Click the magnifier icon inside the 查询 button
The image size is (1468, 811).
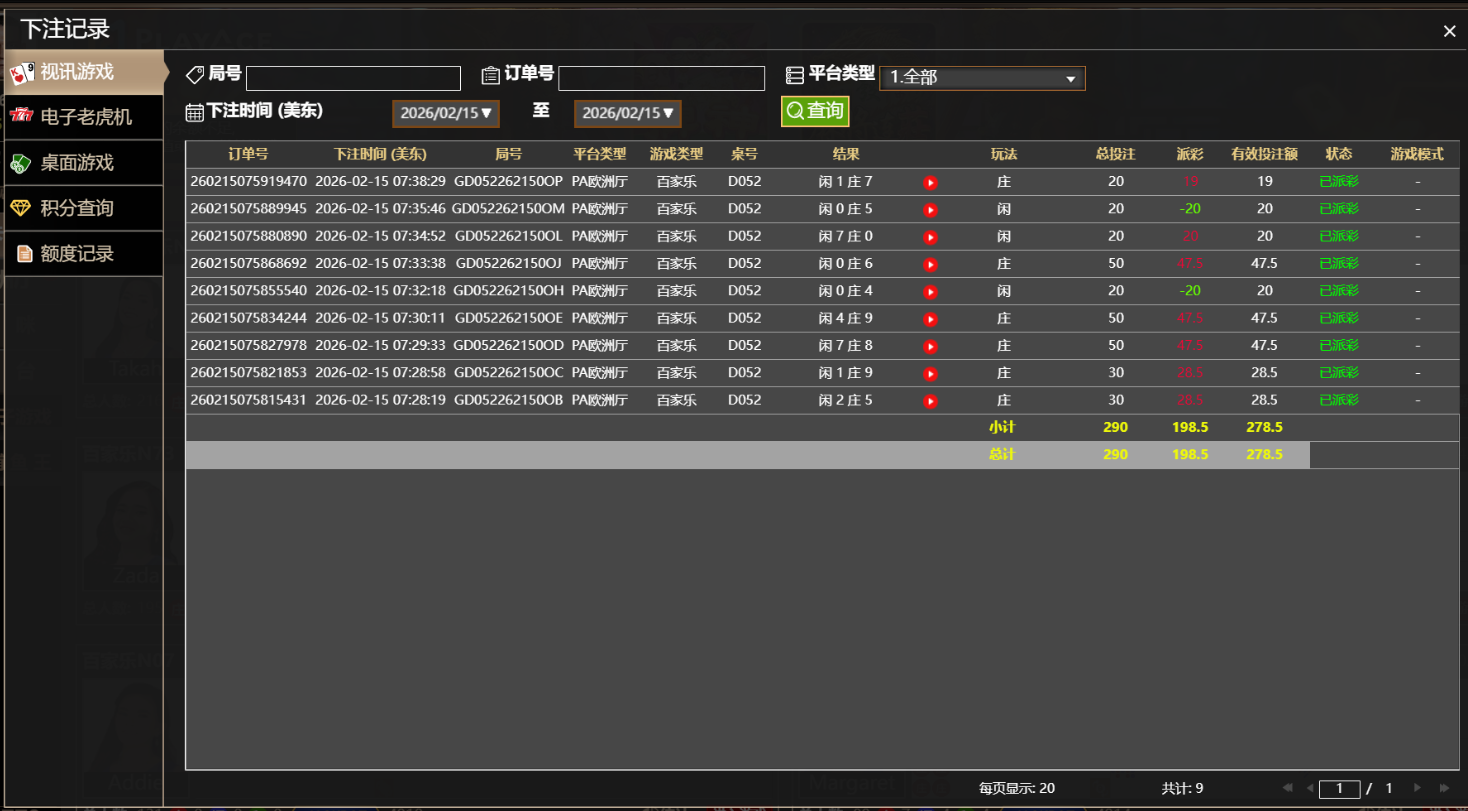tap(795, 111)
